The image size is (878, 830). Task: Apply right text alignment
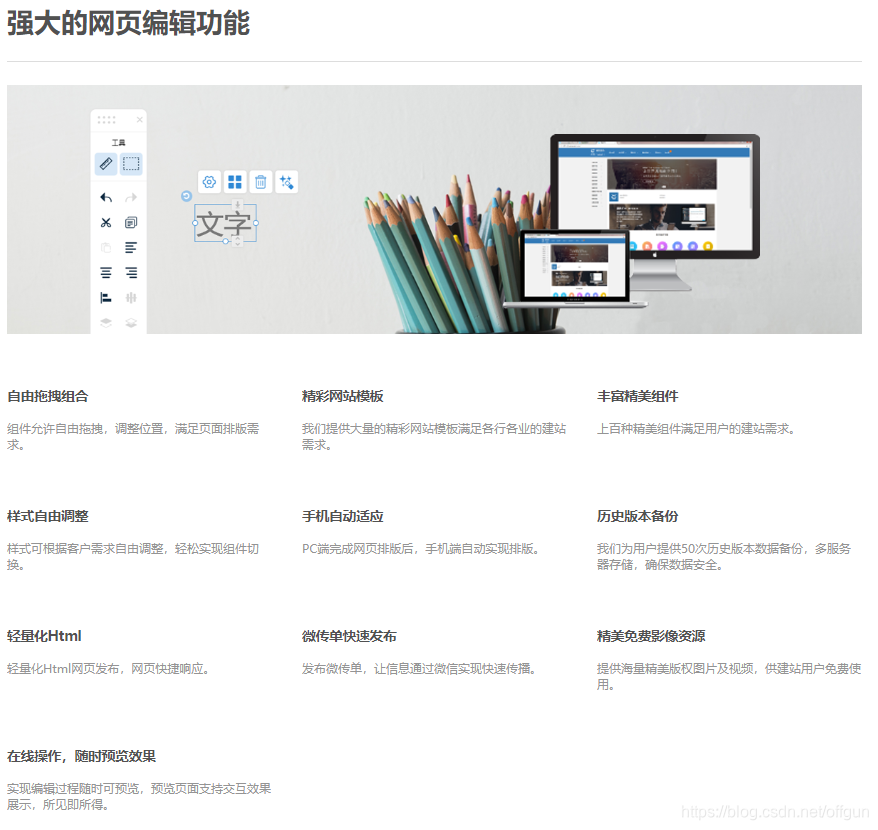[133, 271]
